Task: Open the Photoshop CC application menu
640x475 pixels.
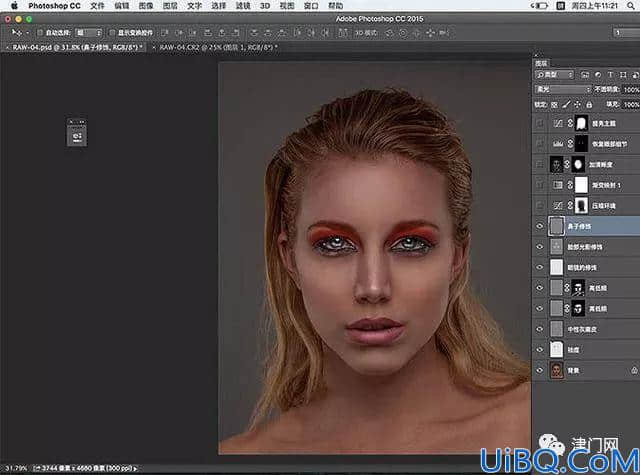Action: pyautogui.click(x=54, y=6)
